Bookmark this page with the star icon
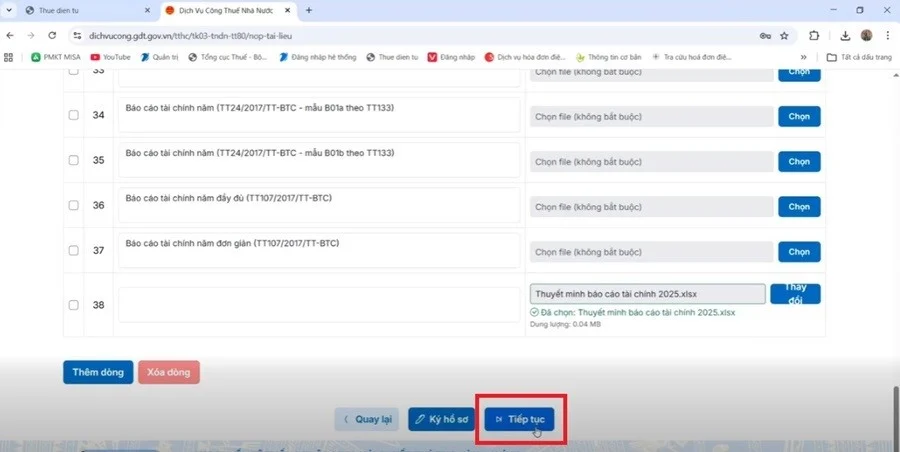The height and width of the screenshot is (452, 900). [x=784, y=35]
